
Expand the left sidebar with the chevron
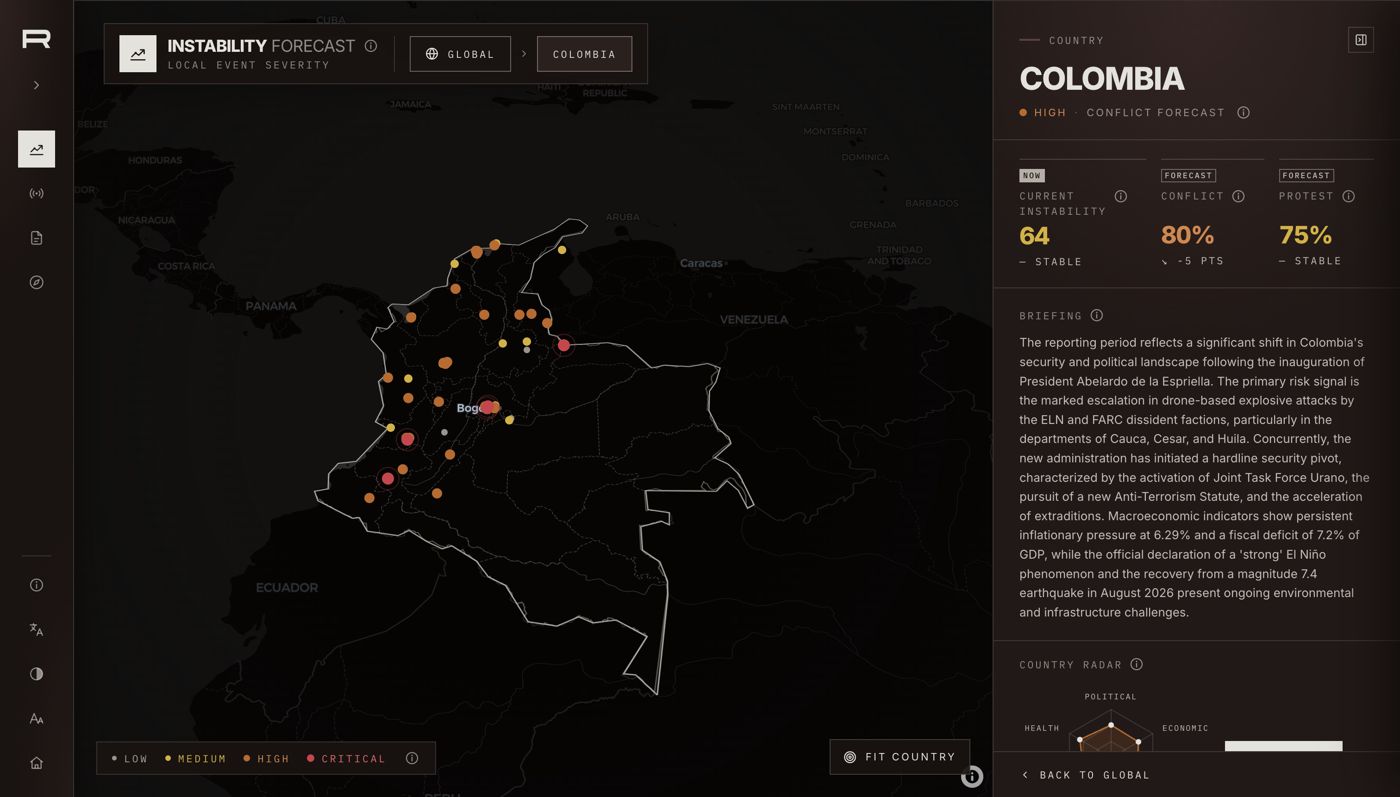[x=36, y=85]
